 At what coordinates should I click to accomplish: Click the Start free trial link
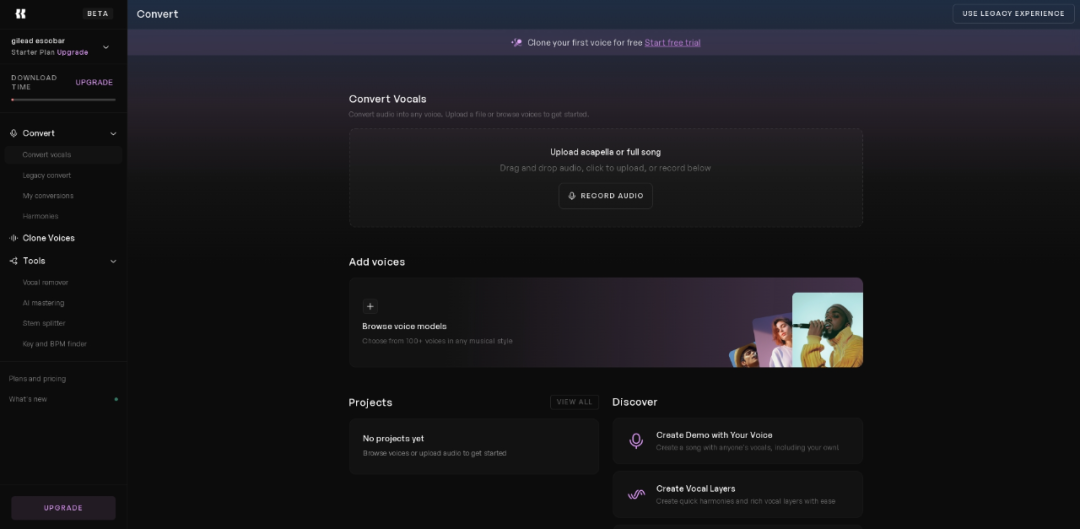coord(672,43)
